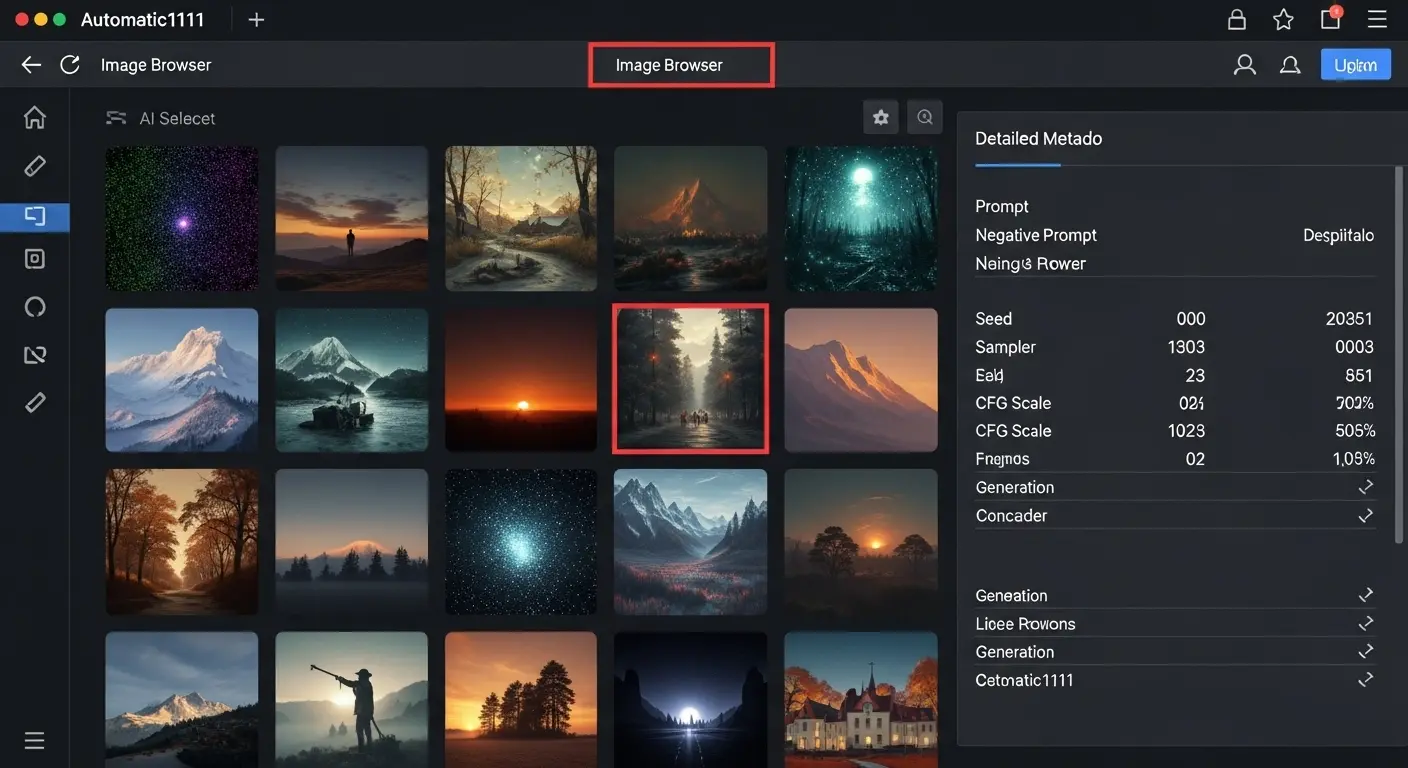Open the top-right hamburger menu

pyautogui.click(x=1377, y=18)
